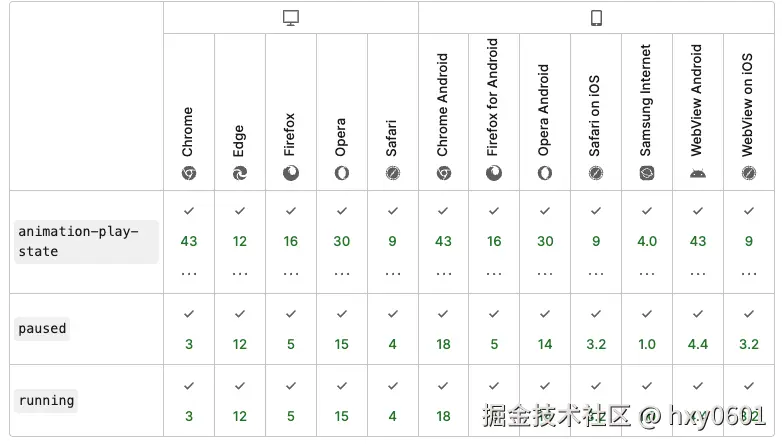Expand Edge animation-play-state details ellipsis
782x446 pixels.
(240, 271)
